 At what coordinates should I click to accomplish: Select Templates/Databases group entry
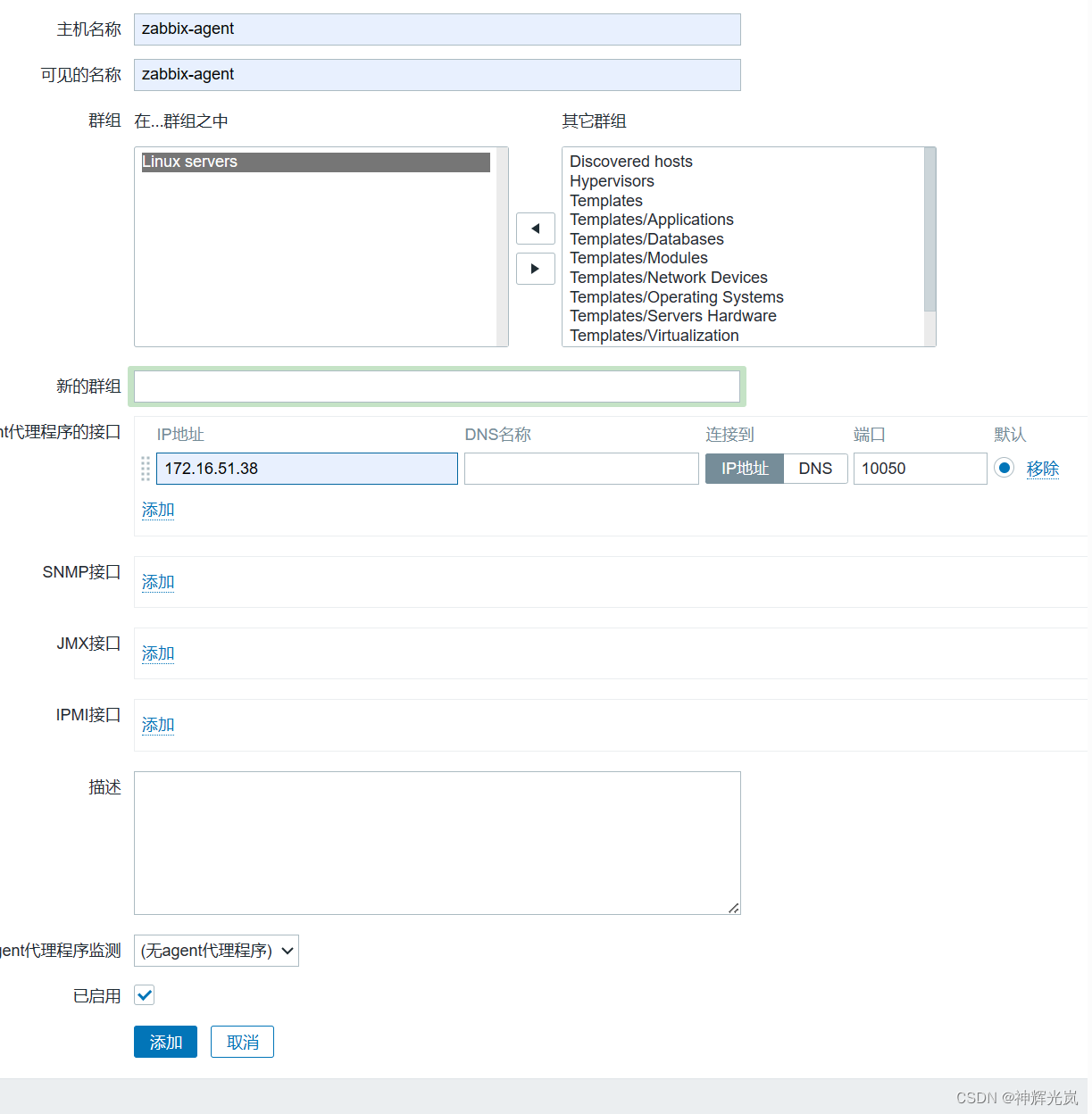click(646, 239)
